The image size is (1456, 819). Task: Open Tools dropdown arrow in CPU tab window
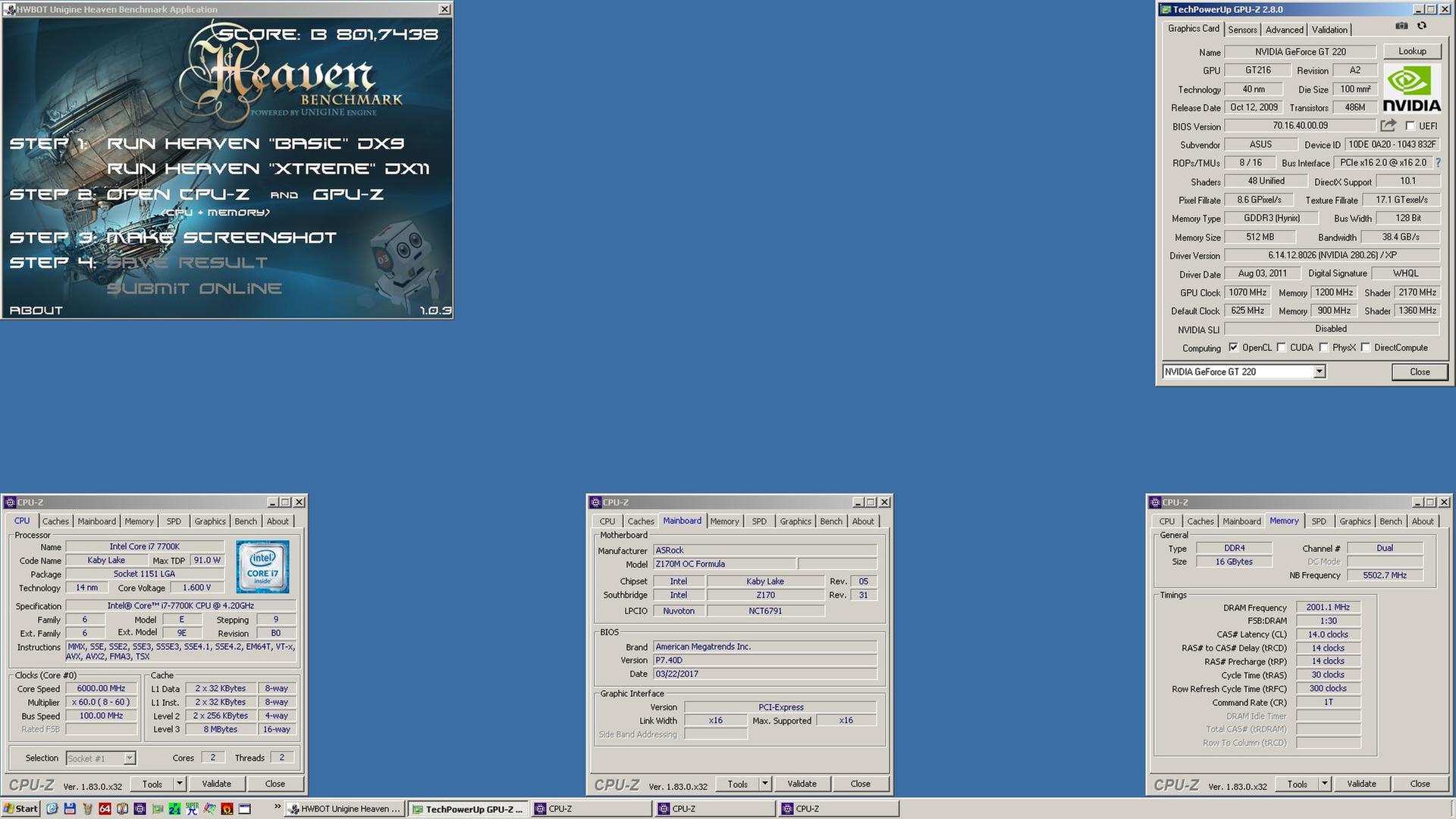[180, 784]
